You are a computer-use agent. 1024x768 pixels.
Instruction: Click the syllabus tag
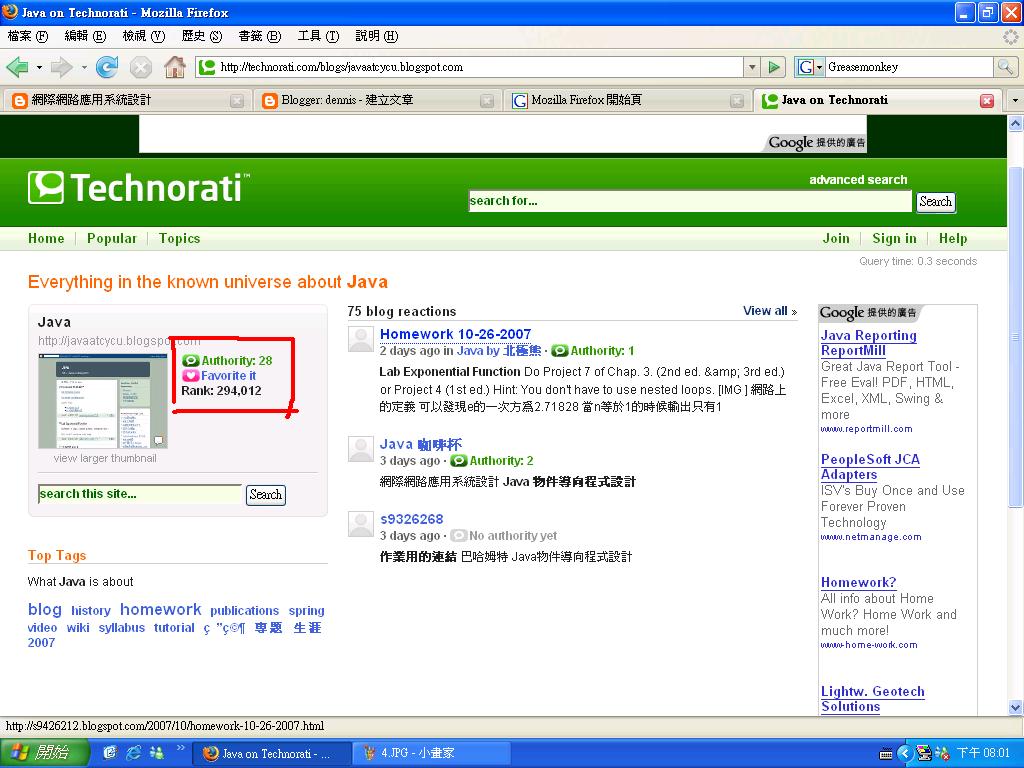pos(121,628)
